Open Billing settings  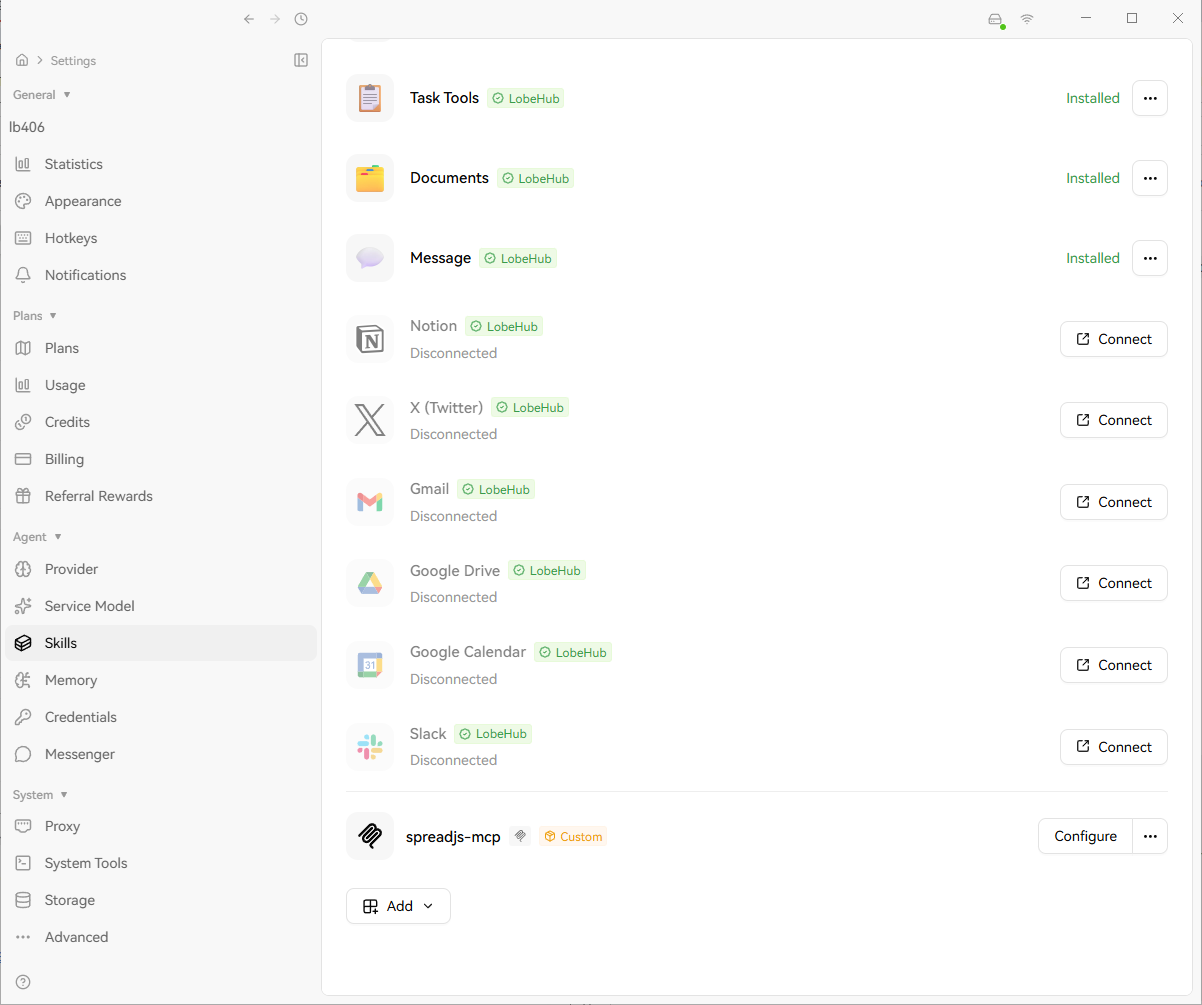pos(160,459)
